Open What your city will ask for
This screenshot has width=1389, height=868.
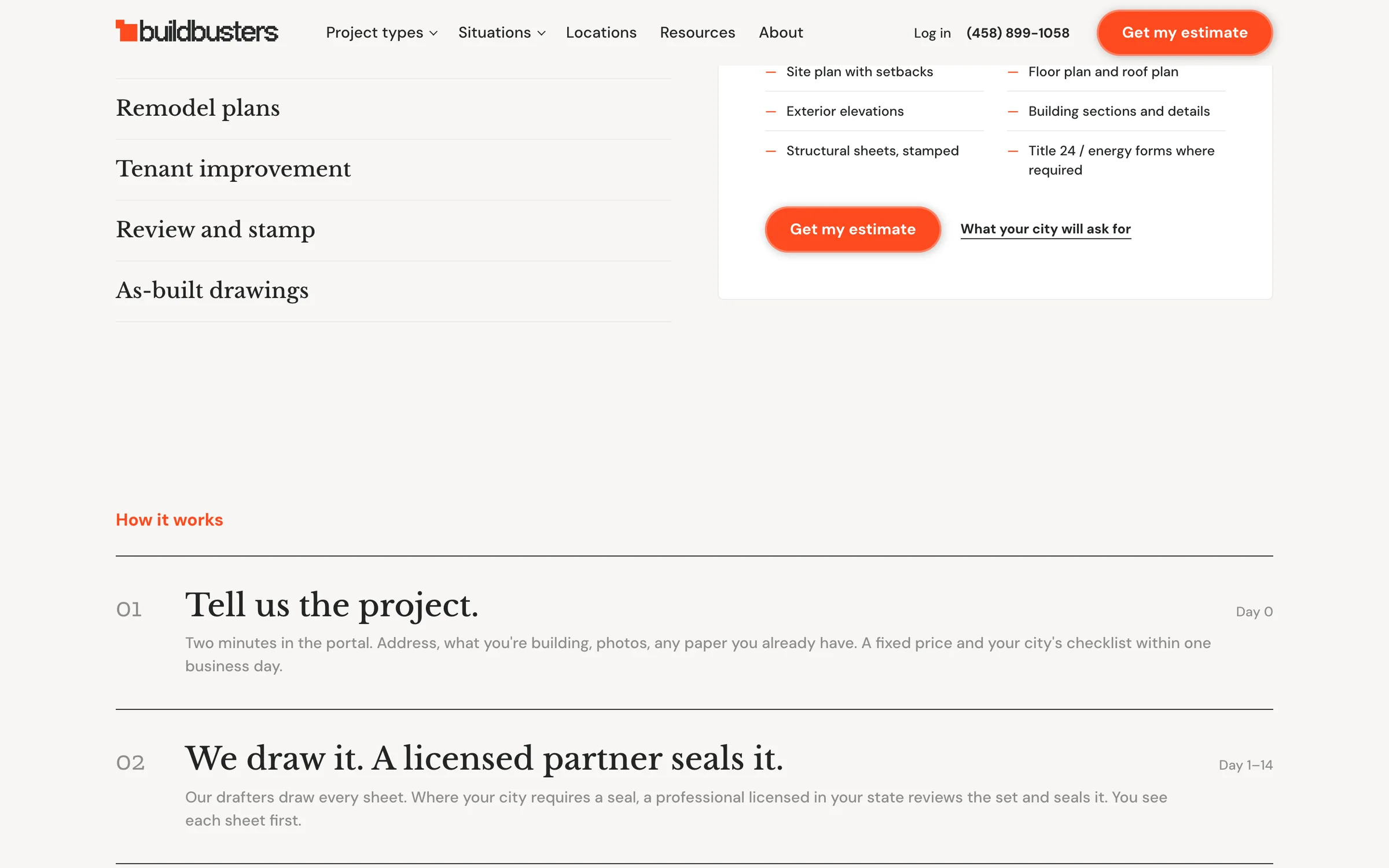pos(1045,229)
